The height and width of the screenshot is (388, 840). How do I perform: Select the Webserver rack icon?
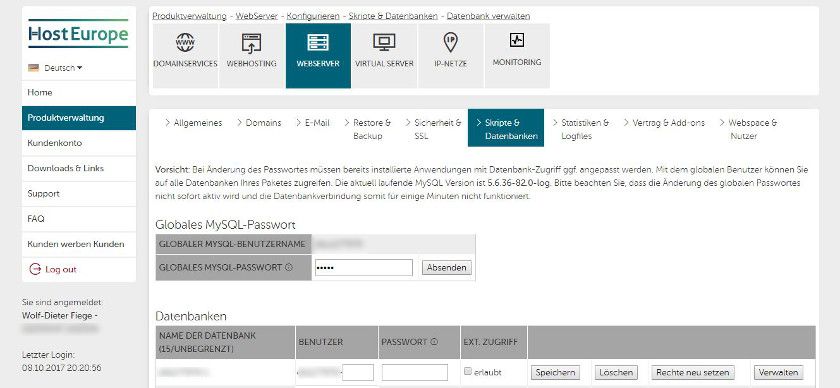pyautogui.click(x=318, y=42)
